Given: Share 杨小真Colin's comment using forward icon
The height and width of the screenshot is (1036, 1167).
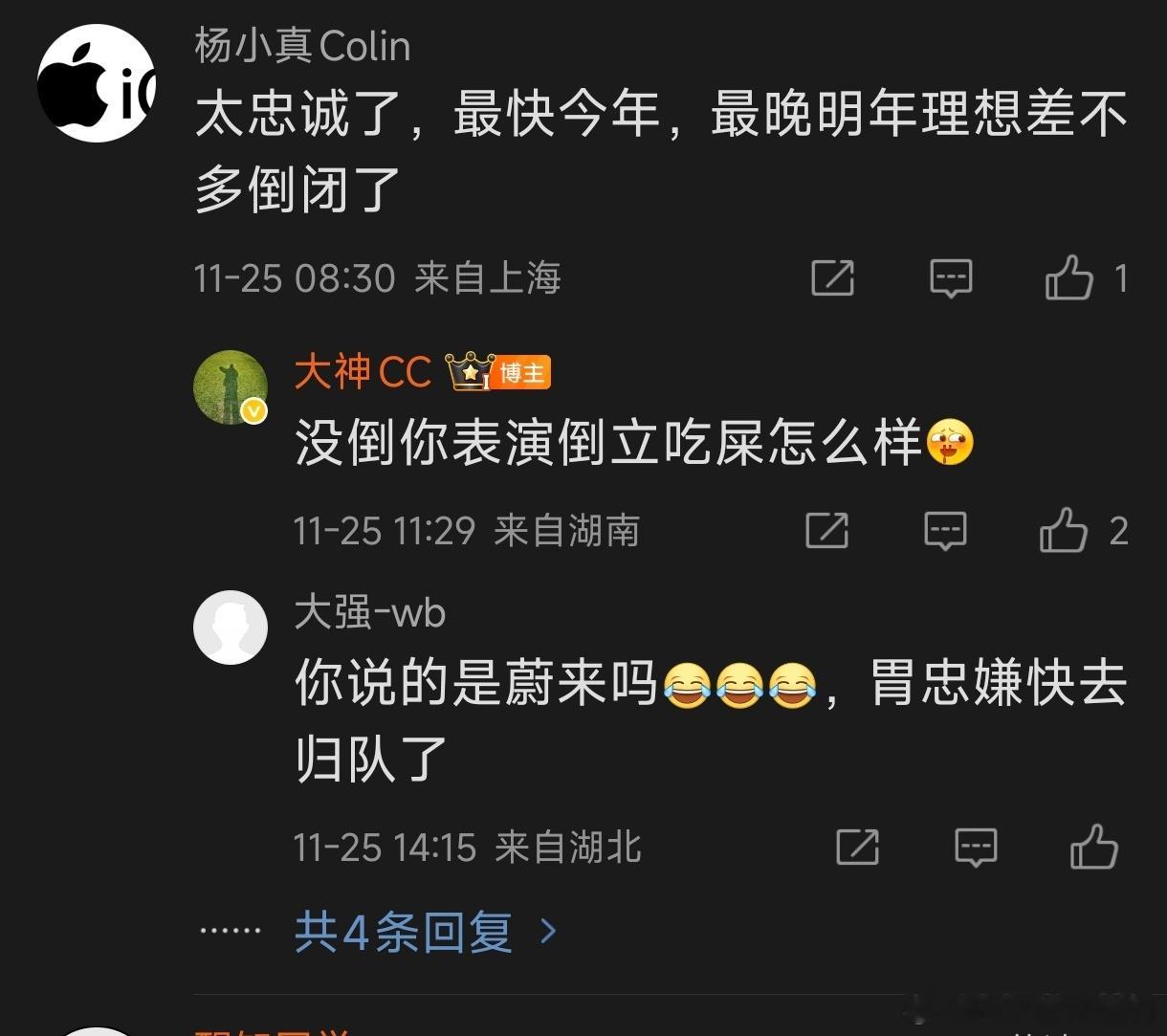Looking at the screenshot, I should 832,277.
